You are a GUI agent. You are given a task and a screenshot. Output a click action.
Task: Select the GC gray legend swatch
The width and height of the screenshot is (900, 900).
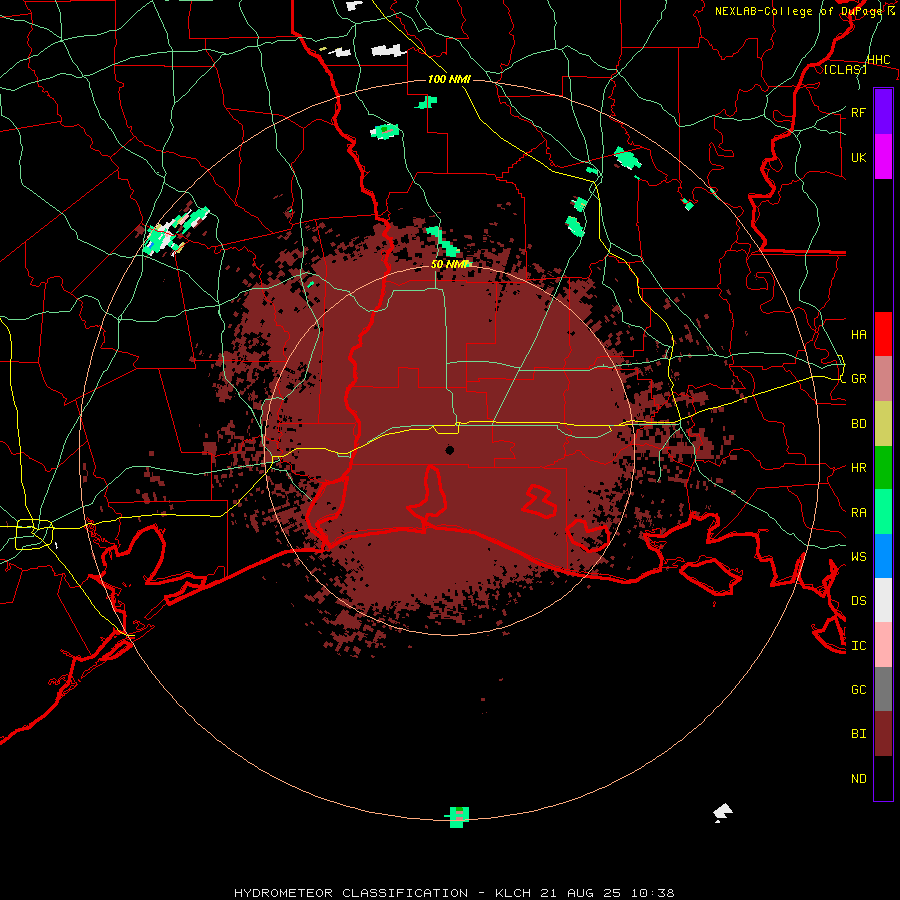(883, 689)
